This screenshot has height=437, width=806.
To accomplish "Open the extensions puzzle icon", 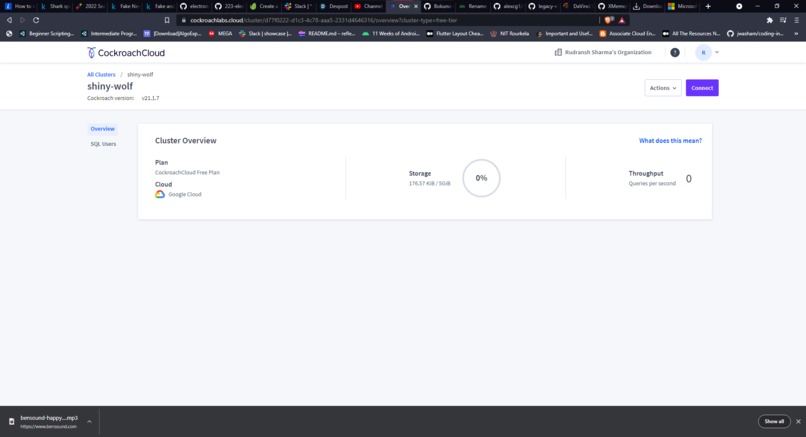I will (x=770, y=20).
